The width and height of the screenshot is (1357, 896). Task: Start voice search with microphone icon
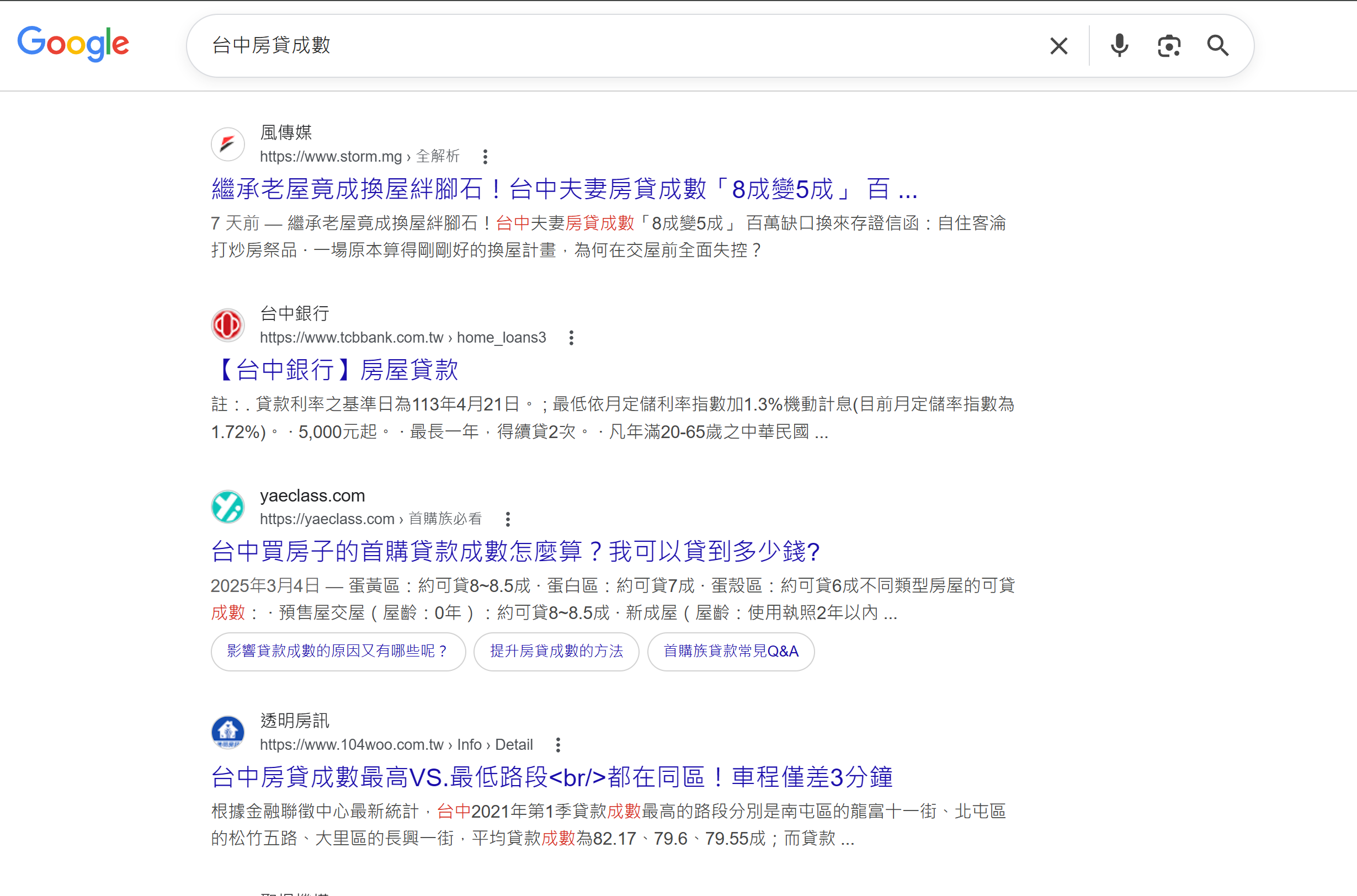[x=1119, y=46]
